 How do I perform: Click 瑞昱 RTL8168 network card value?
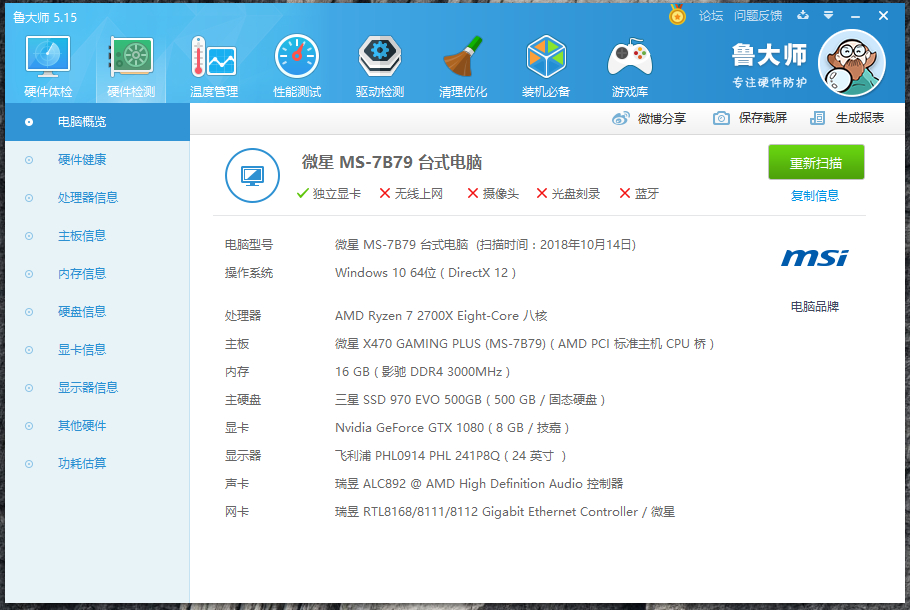pos(505,512)
